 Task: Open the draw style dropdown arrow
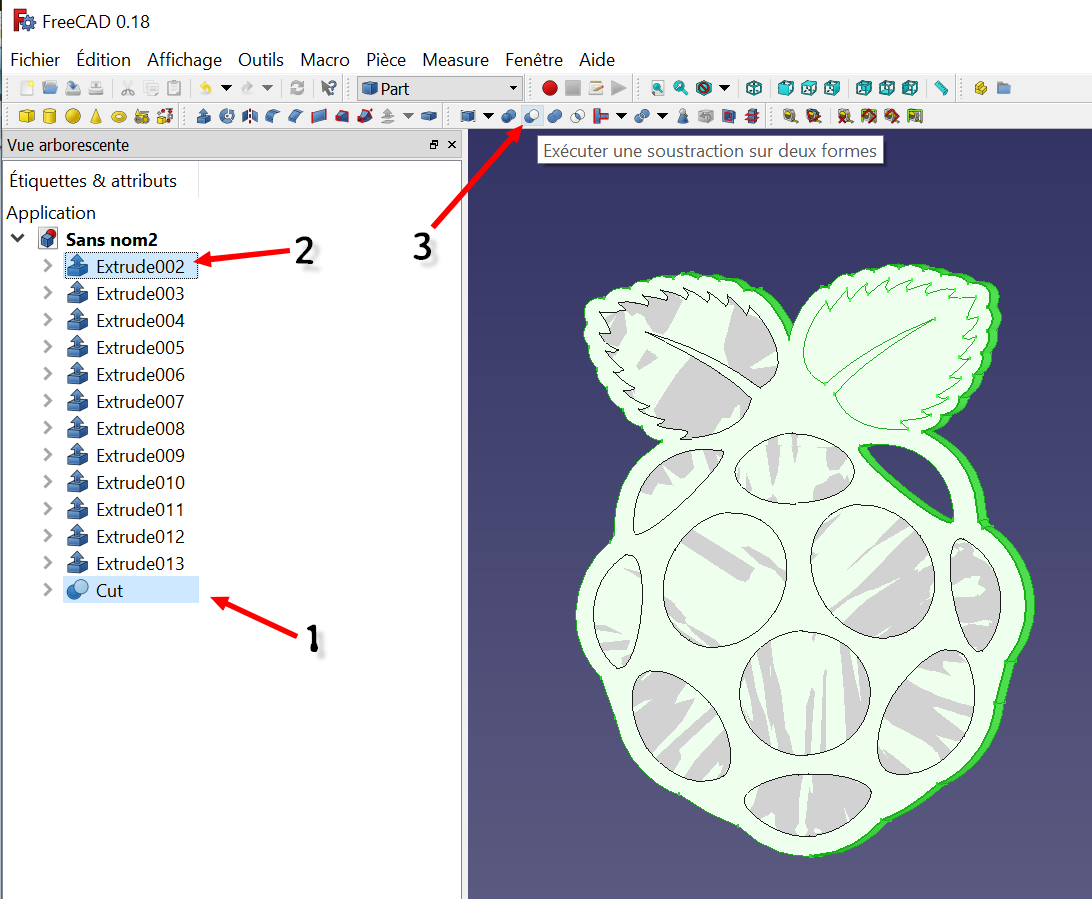point(724,88)
